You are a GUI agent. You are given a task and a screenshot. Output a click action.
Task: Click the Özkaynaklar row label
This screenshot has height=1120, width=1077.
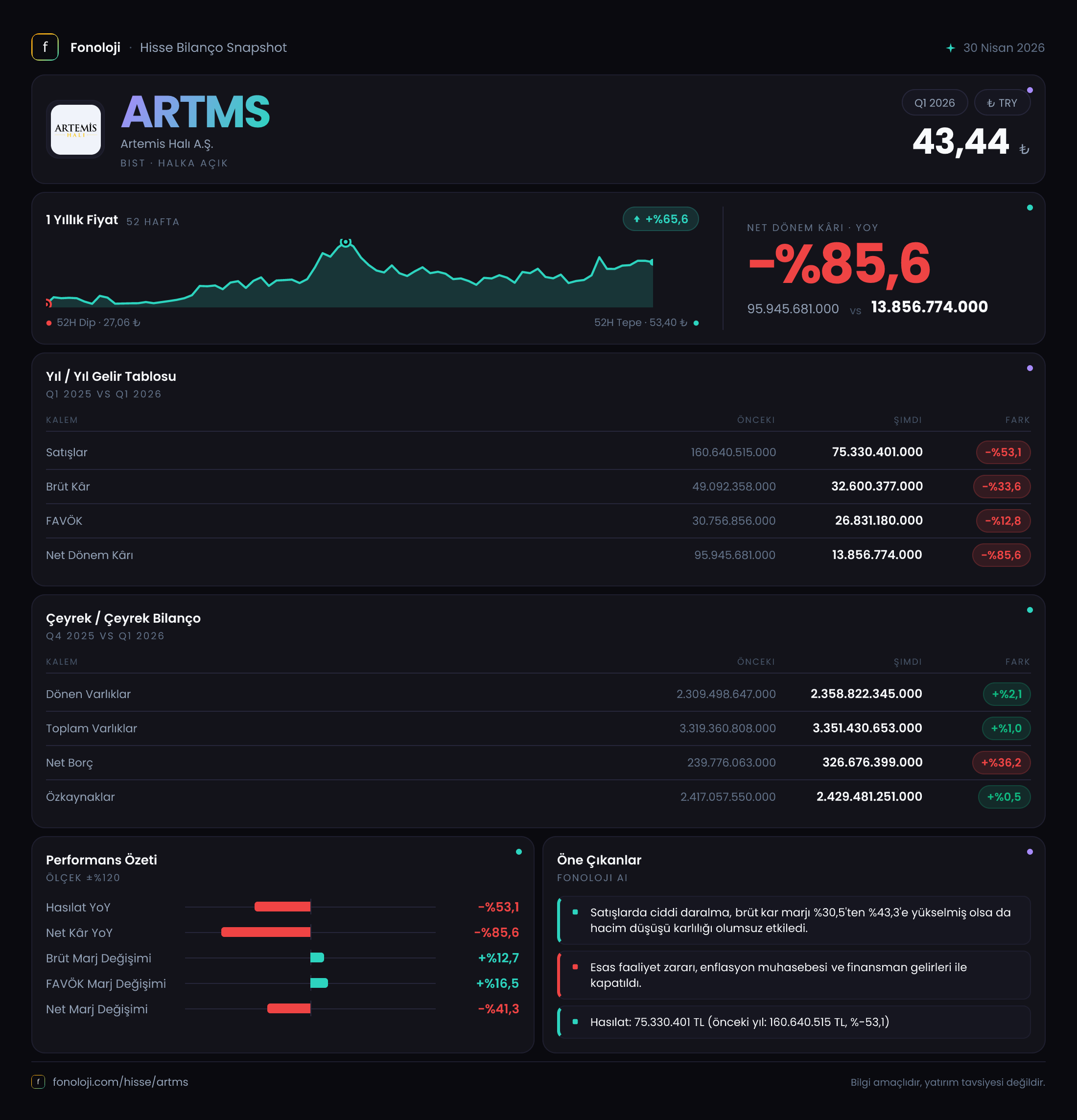click(x=81, y=796)
